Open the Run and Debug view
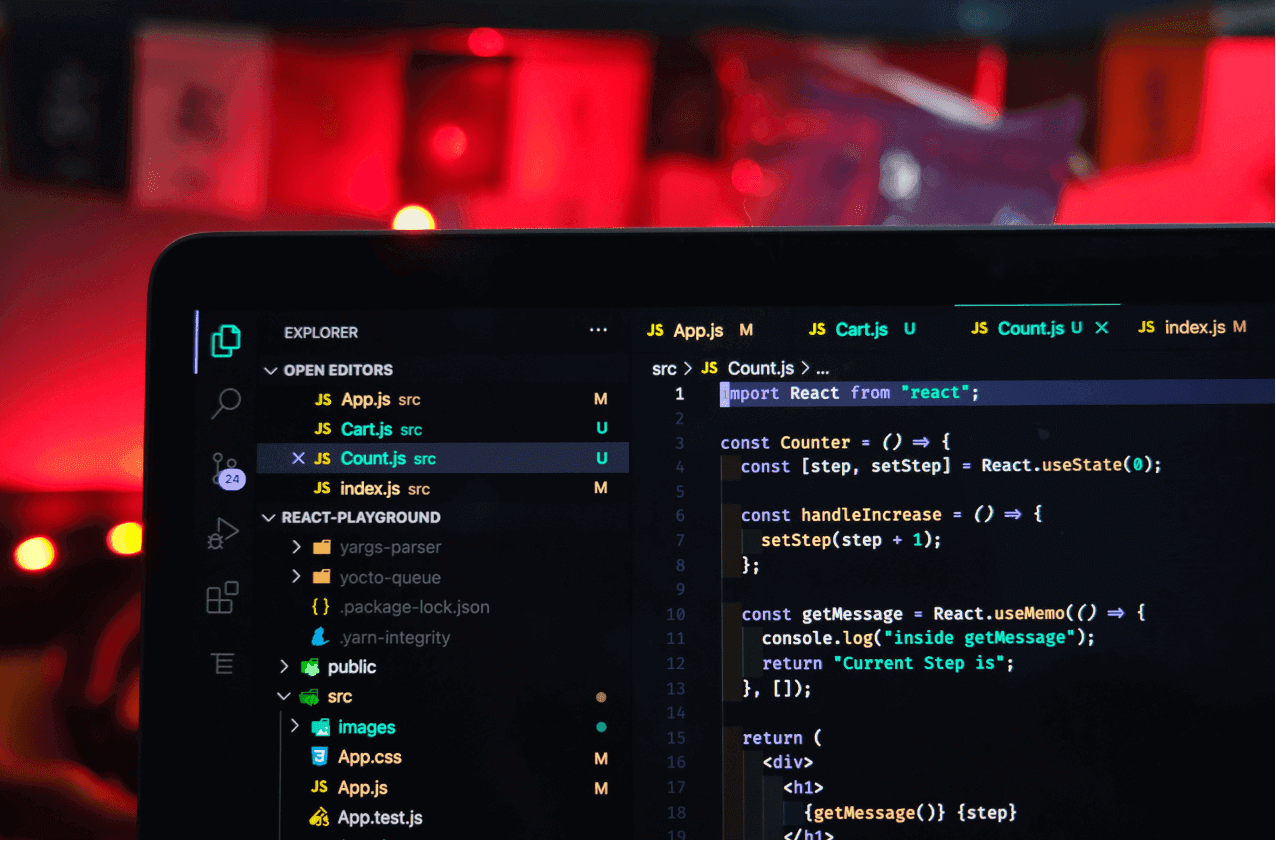This screenshot has width=1276, height=841. point(224,534)
